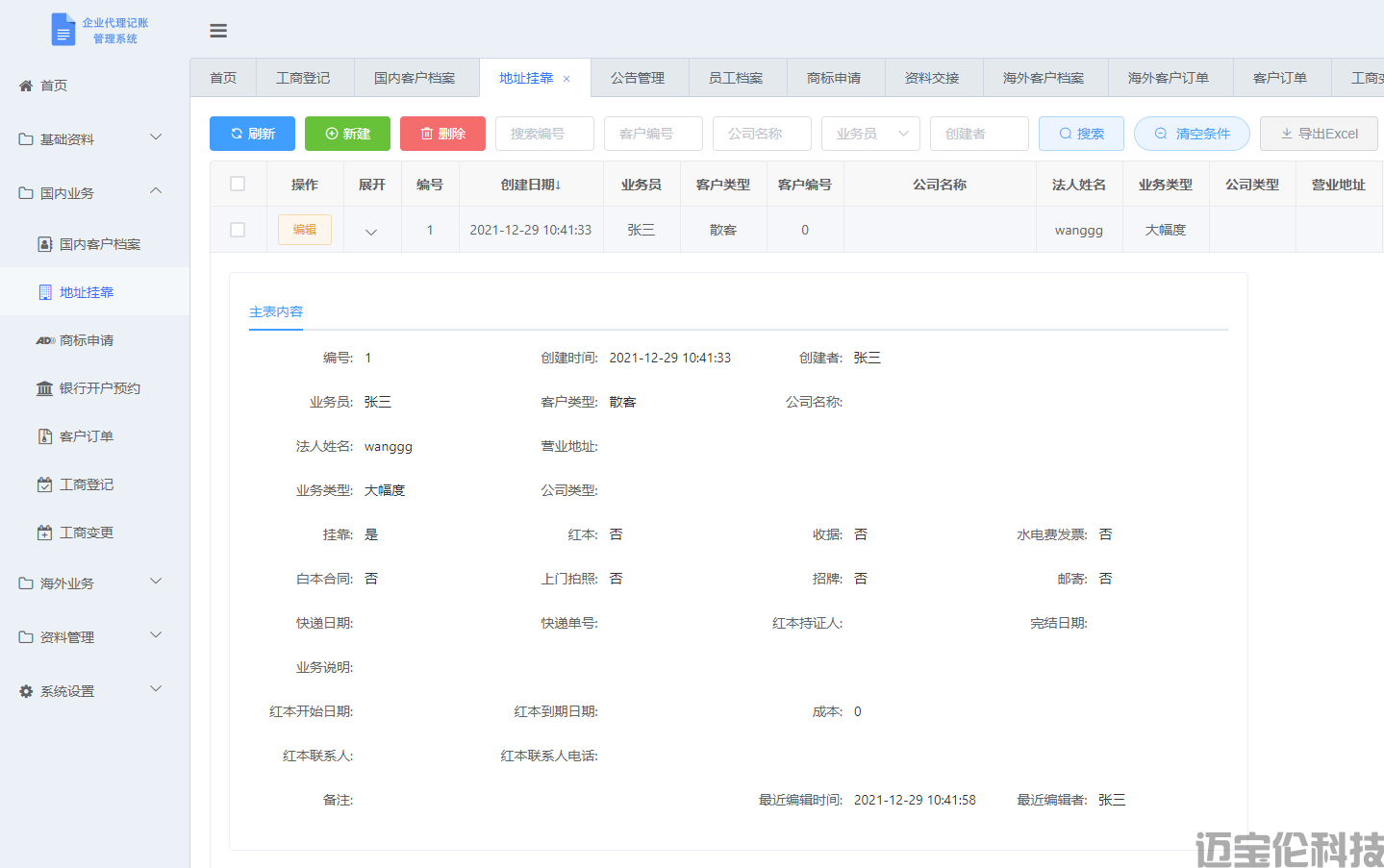This screenshot has width=1384, height=868.
Task: Click the folder icon next to 国内业务
Action: (26, 193)
